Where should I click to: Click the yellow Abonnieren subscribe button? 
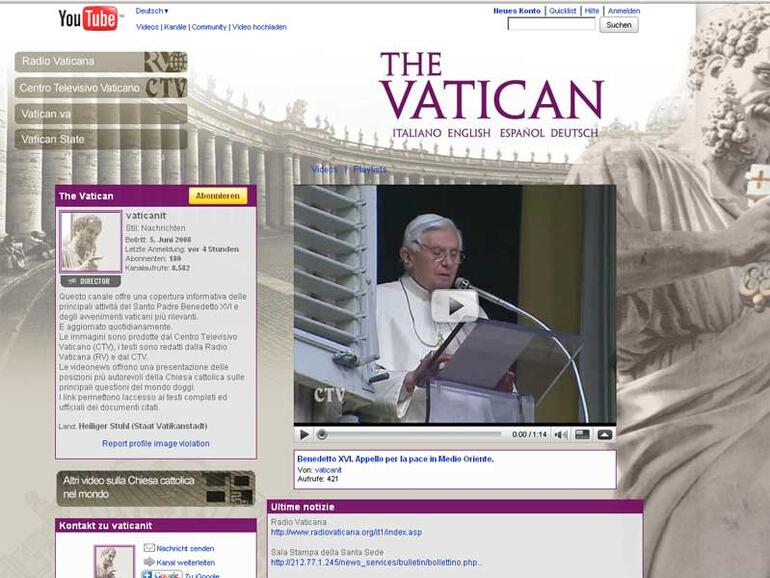[x=218, y=196]
